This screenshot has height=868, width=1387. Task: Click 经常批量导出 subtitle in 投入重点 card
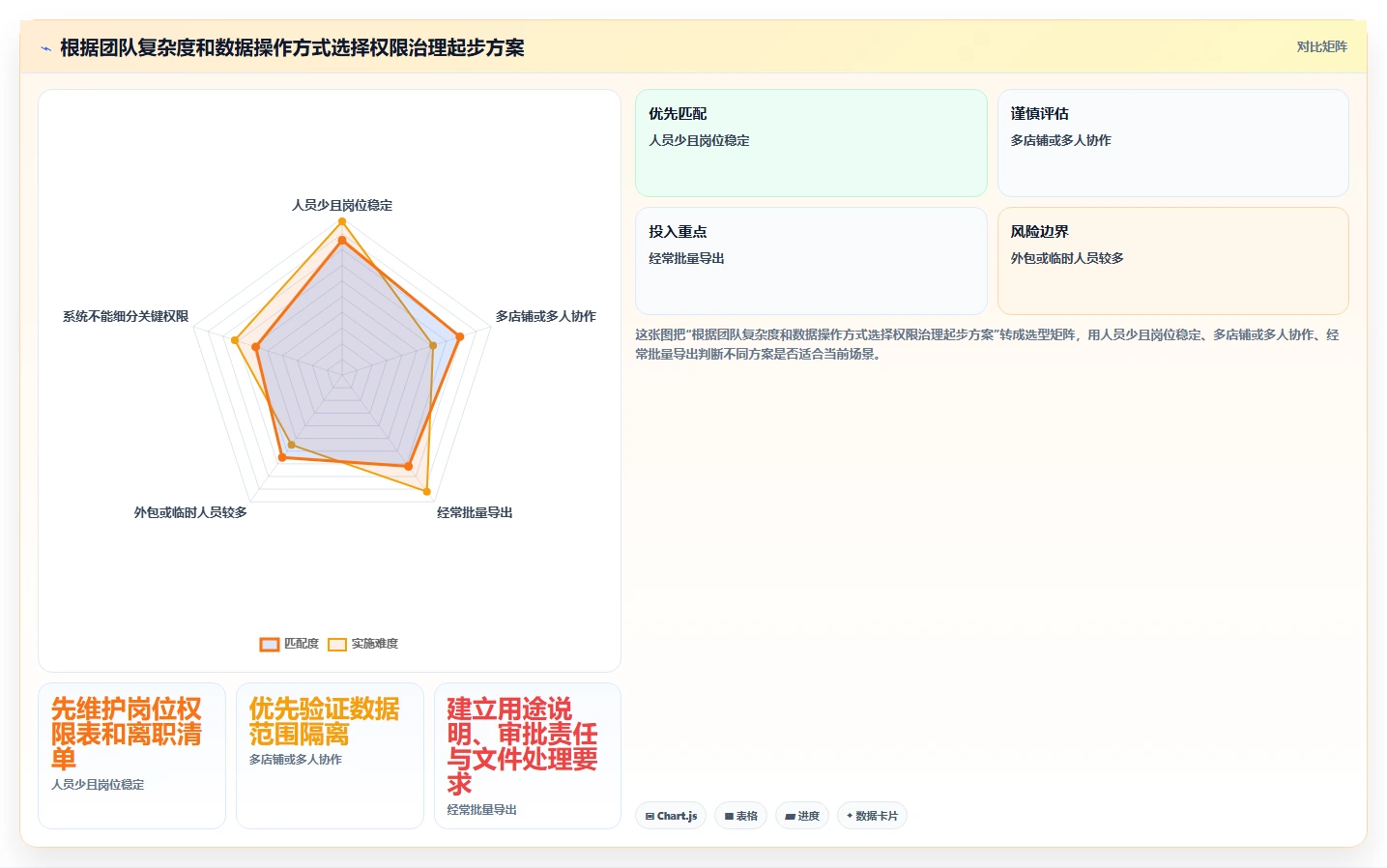point(686,258)
